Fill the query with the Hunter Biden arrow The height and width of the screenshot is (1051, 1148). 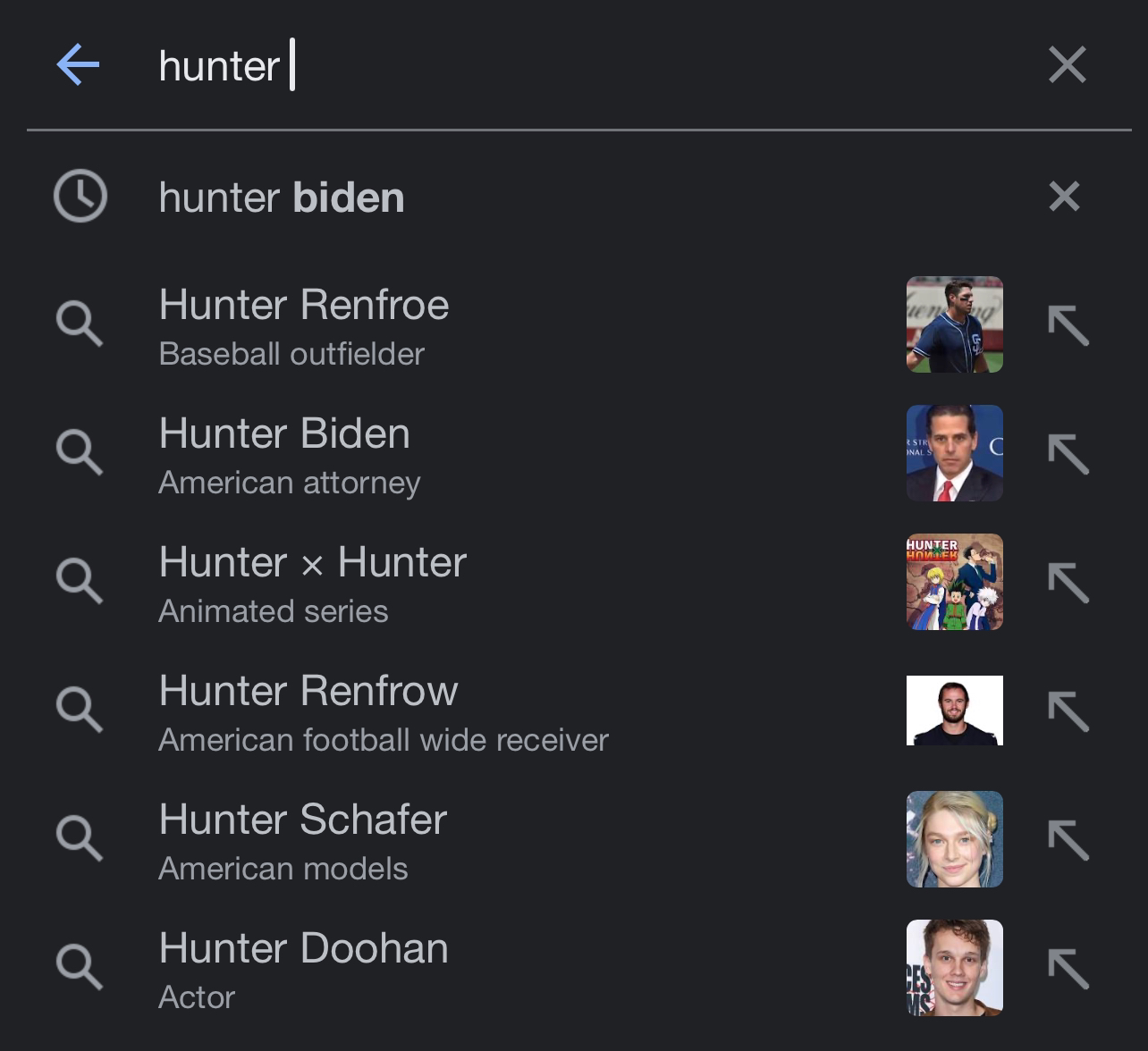coord(1068,454)
